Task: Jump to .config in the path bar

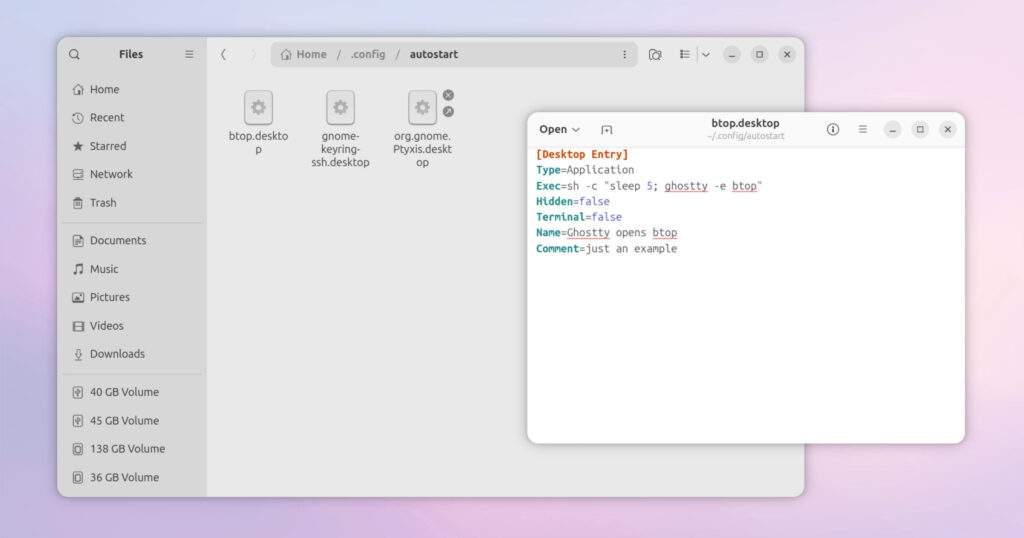Action: (x=368, y=55)
